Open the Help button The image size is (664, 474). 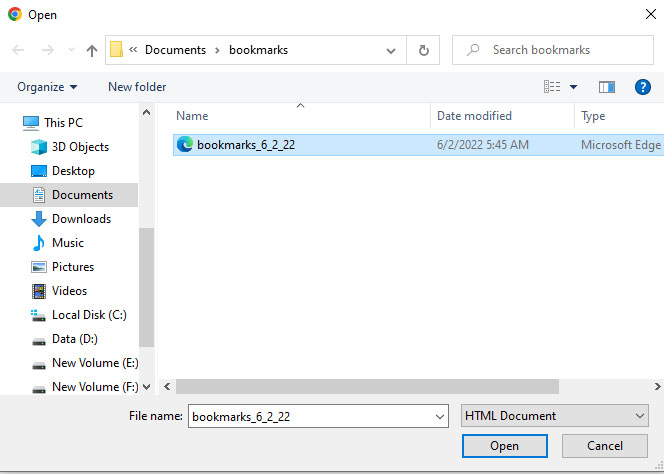[642, 87]
